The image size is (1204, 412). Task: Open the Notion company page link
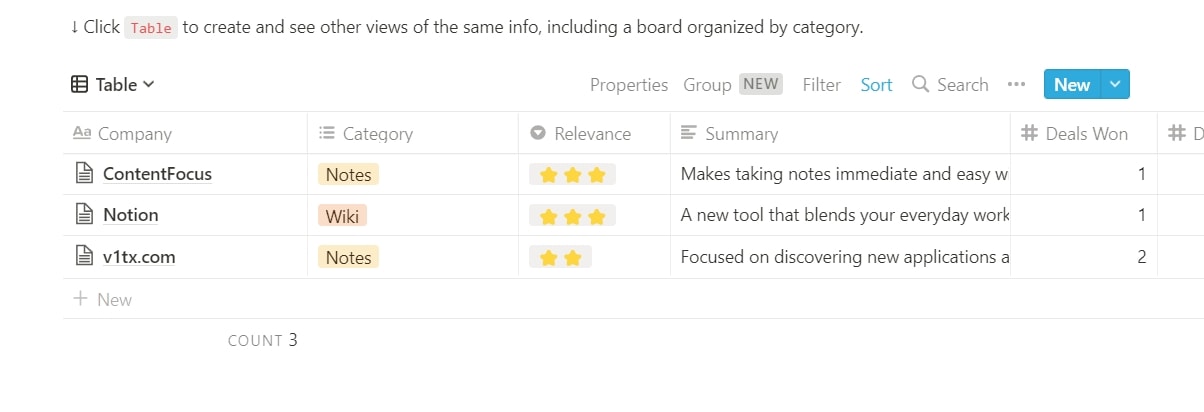pyautogui.click(x=131, y=215)
